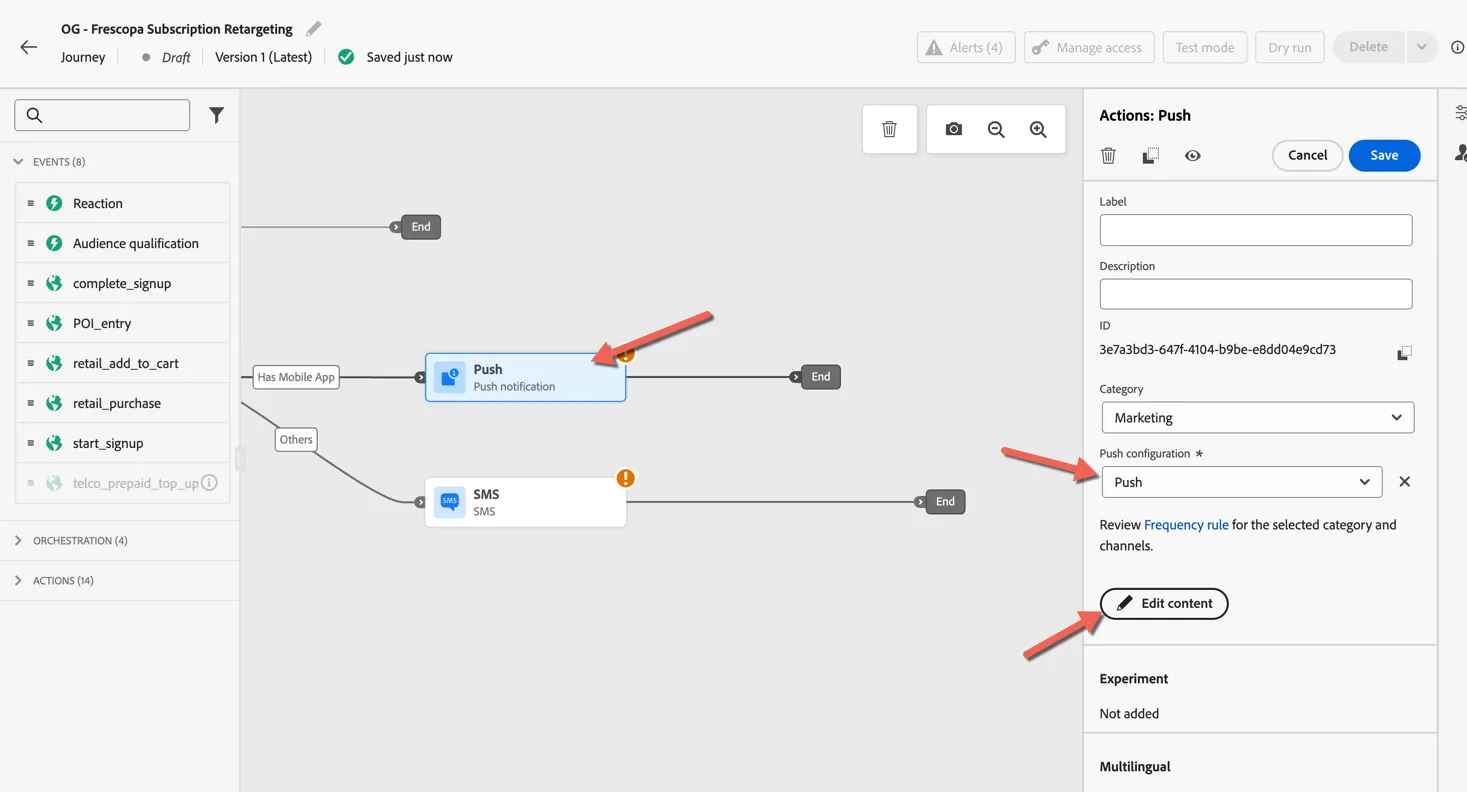The height and width of the screenshot is (792, 1467).
Task: Cancel the Push action changes
Action: tap(1307, 155)
